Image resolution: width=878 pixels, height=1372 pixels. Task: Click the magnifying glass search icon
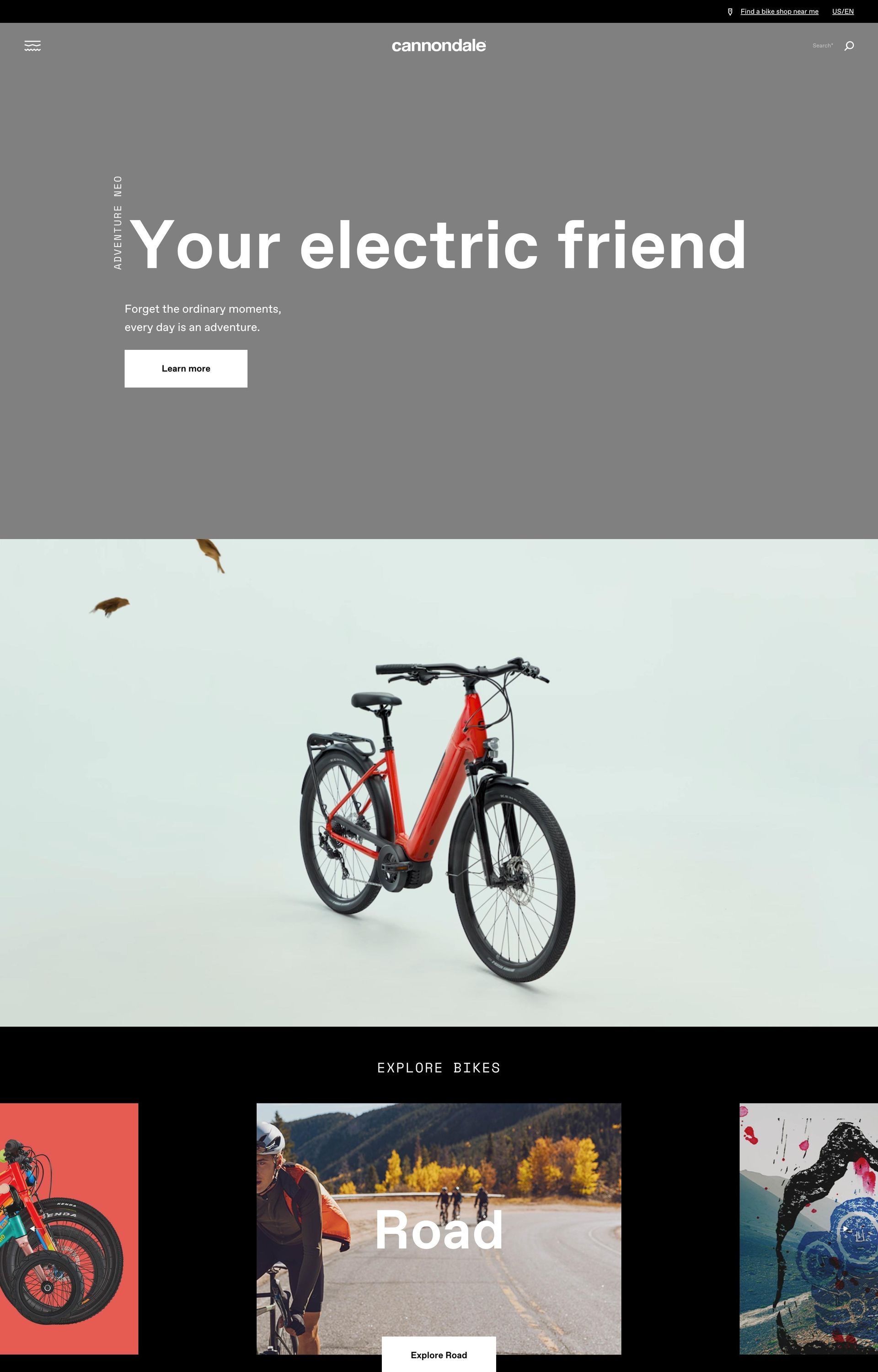[x=849, y=46]
